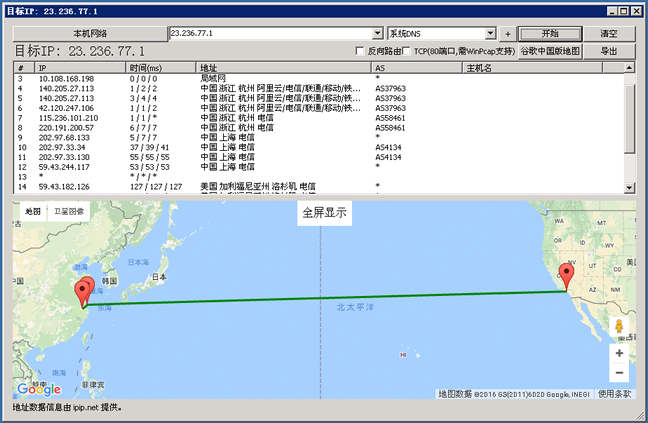648x423 pixels.
Task: Select the 地图 map type tab
Action: coord(33,212)
